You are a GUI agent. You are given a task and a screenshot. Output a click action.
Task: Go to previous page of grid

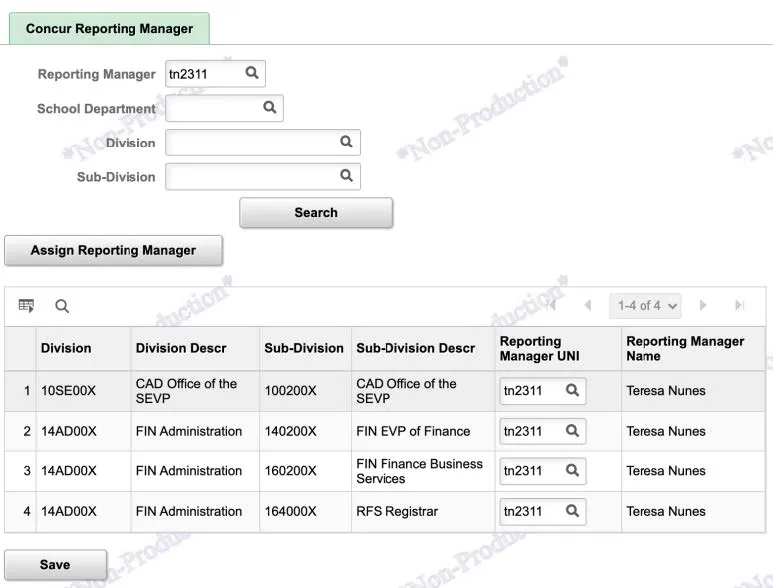588,305
